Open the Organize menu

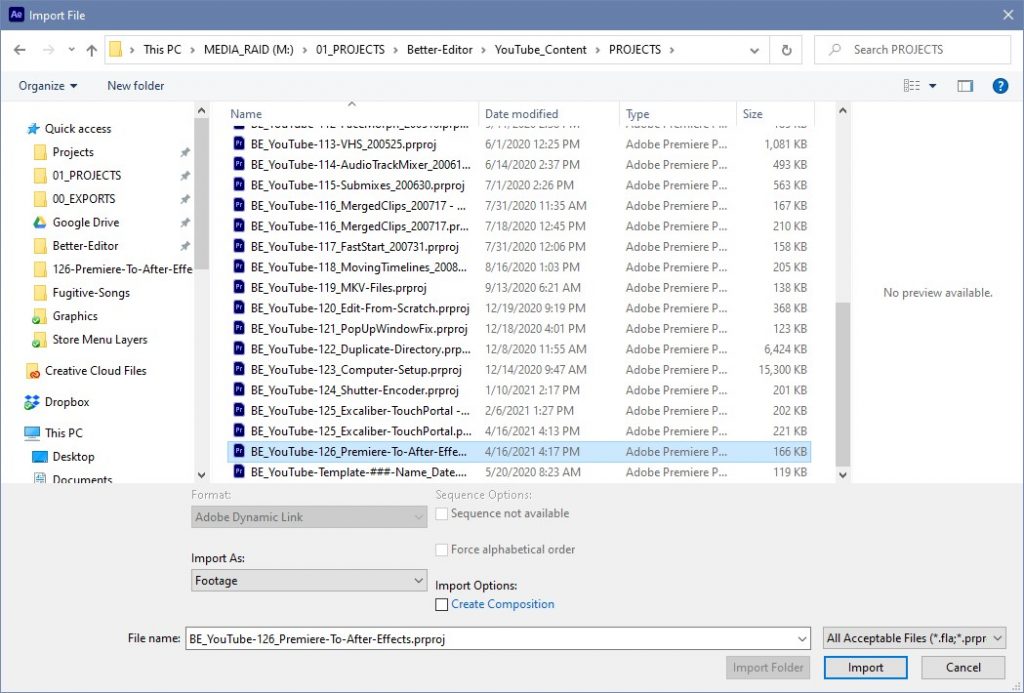pyautogui.click(x=48, y=86)
